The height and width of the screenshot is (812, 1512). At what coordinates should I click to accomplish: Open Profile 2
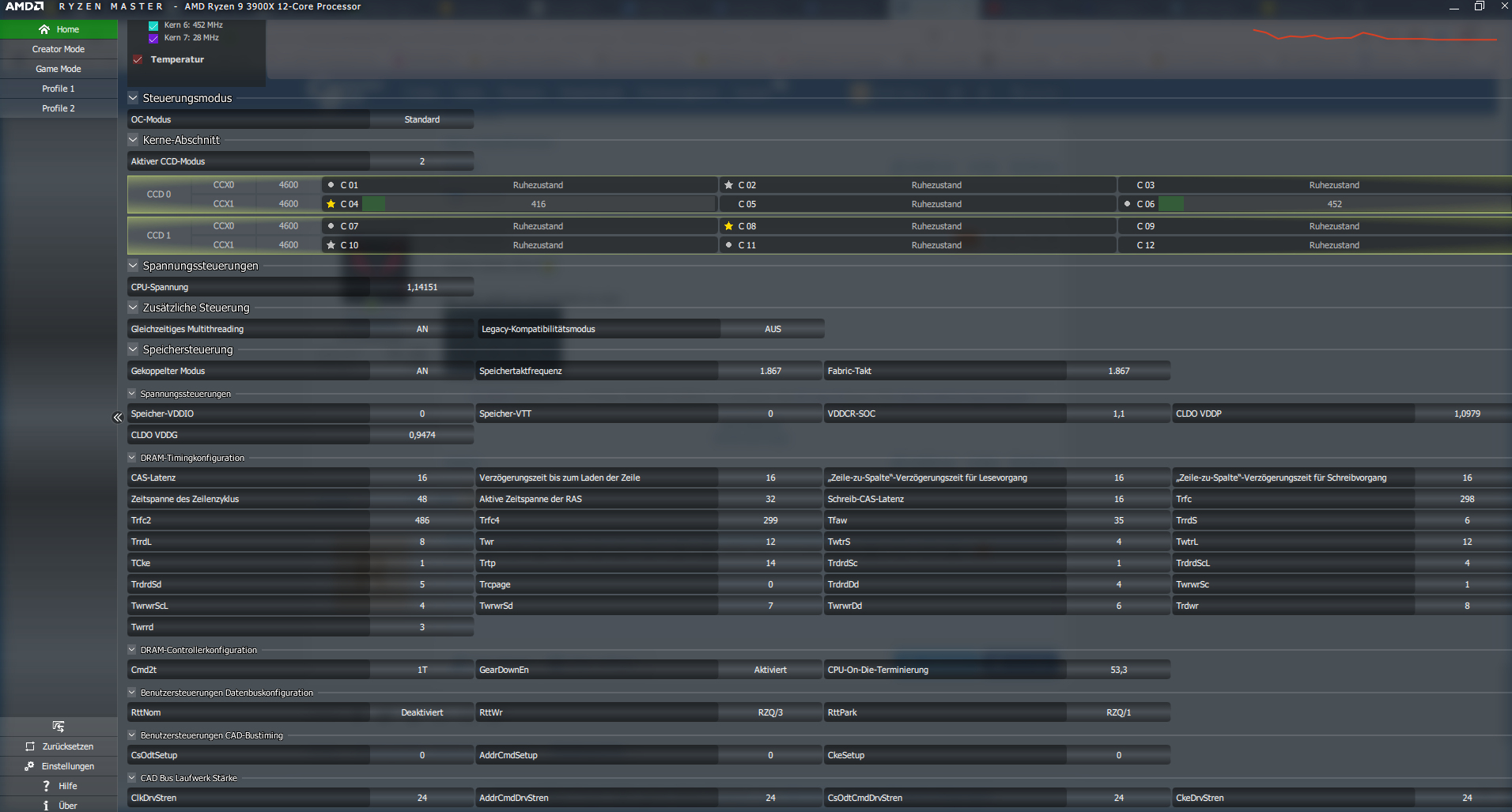tap(59, 108)
